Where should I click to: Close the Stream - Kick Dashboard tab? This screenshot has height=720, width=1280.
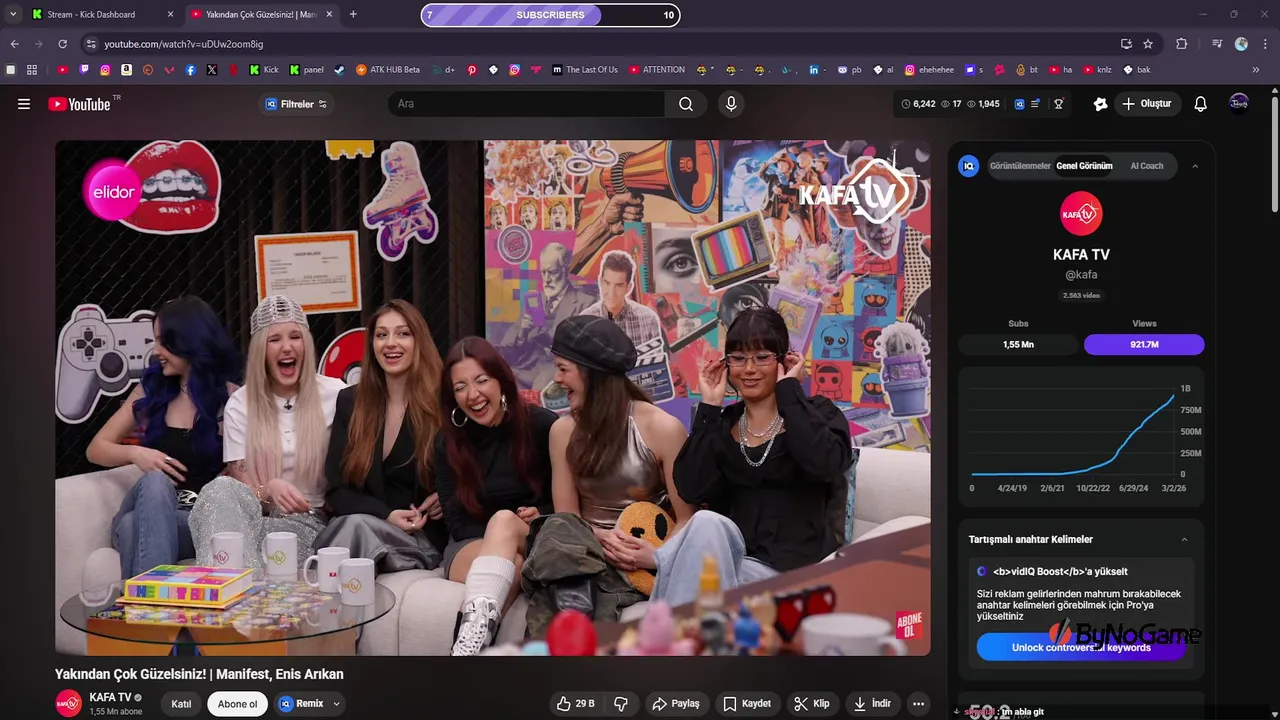point(170,14)
